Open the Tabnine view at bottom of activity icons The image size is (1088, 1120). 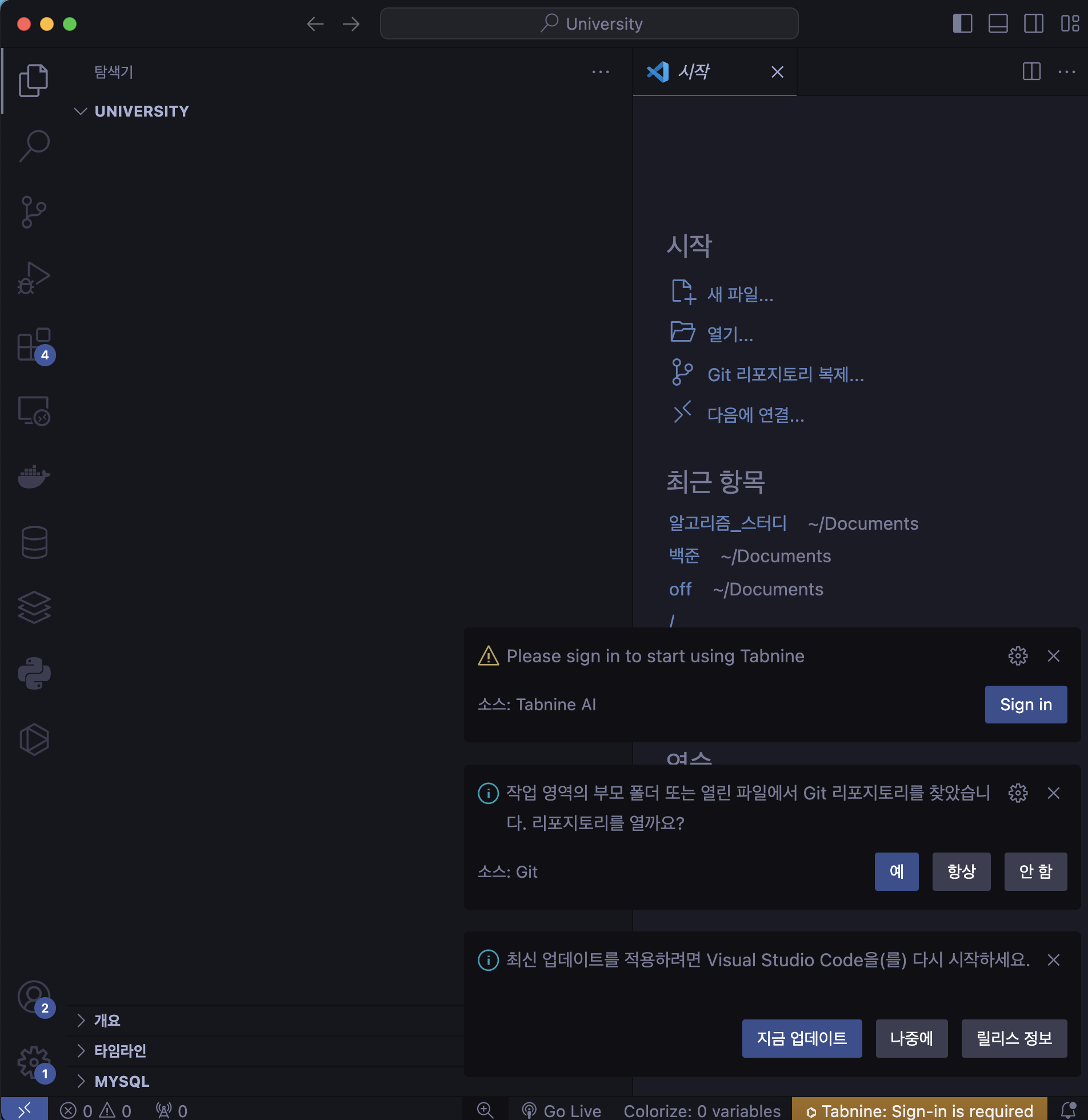34,739
